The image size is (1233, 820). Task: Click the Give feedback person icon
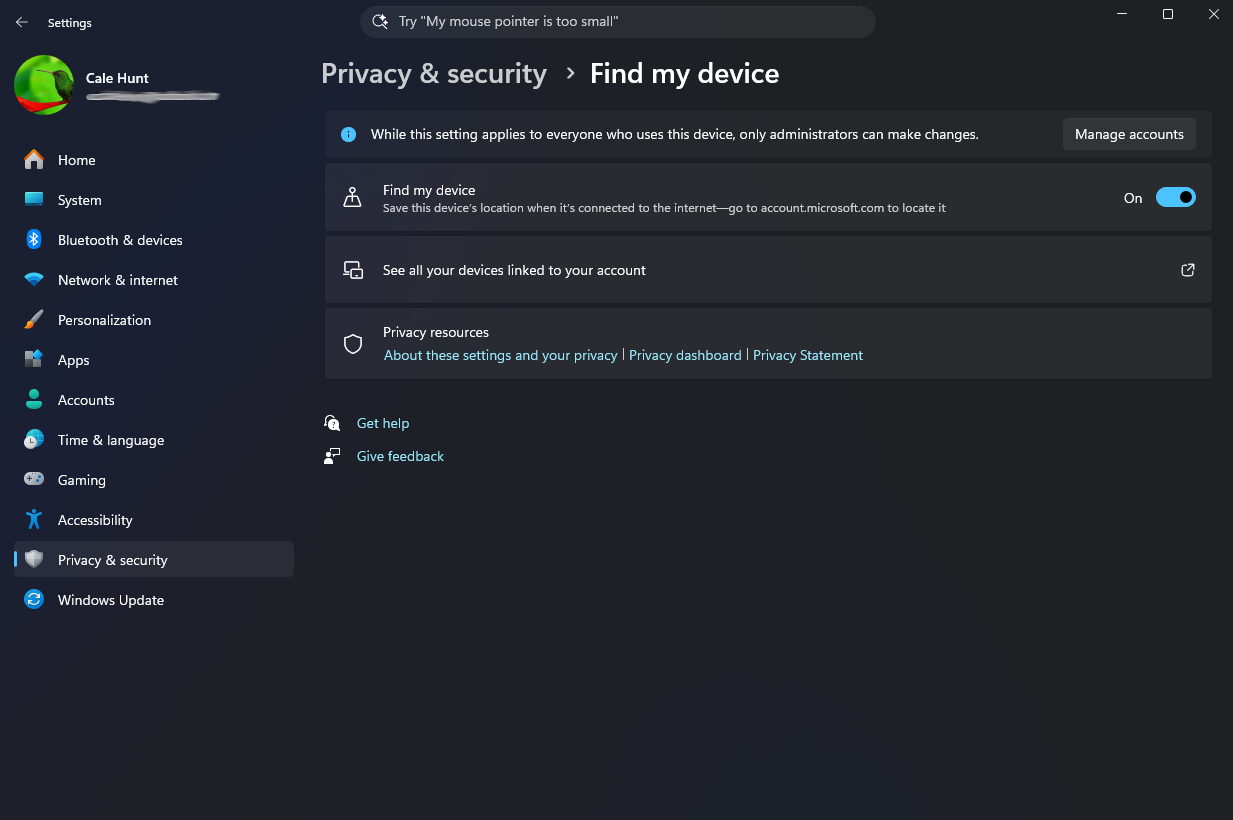(x=332, y=456)
